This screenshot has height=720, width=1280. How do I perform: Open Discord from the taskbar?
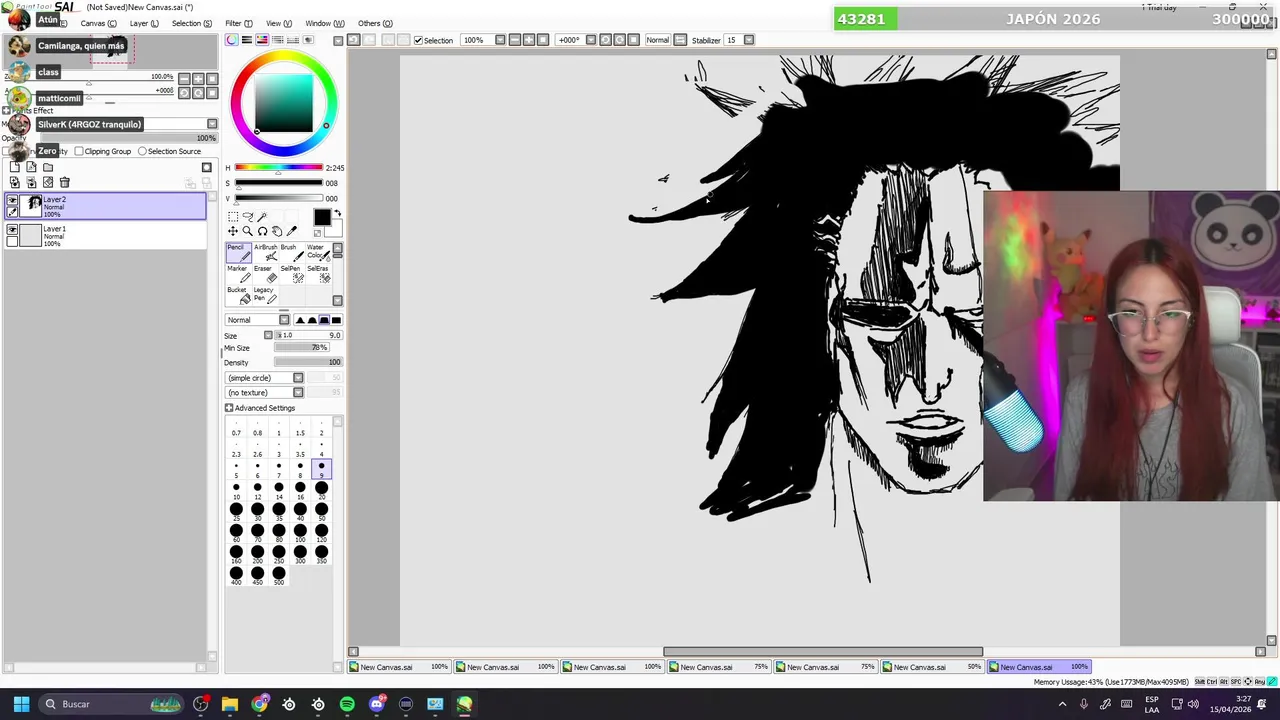click(x=377, y=704)
